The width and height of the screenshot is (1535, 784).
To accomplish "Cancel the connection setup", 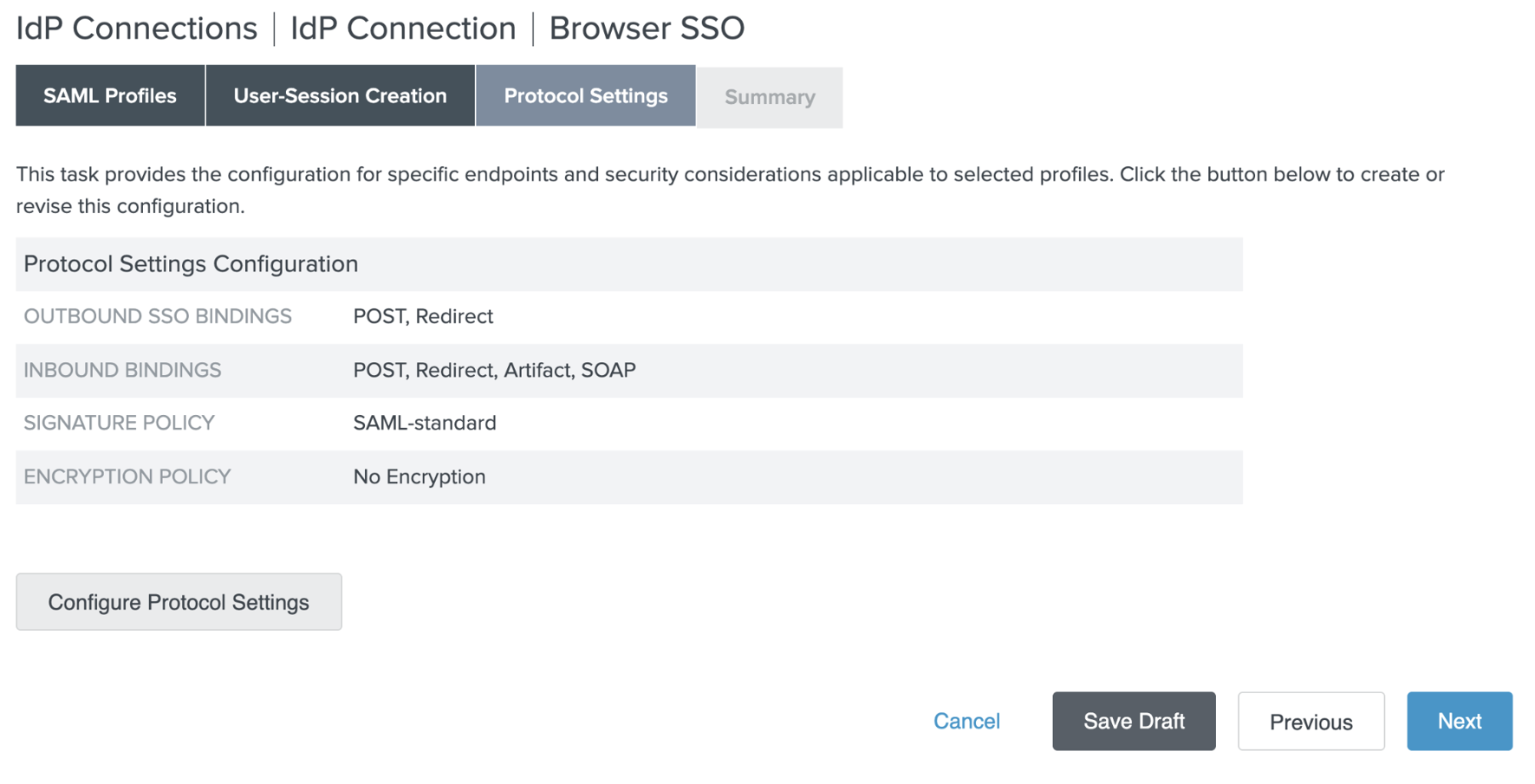I will pos(966,721).
